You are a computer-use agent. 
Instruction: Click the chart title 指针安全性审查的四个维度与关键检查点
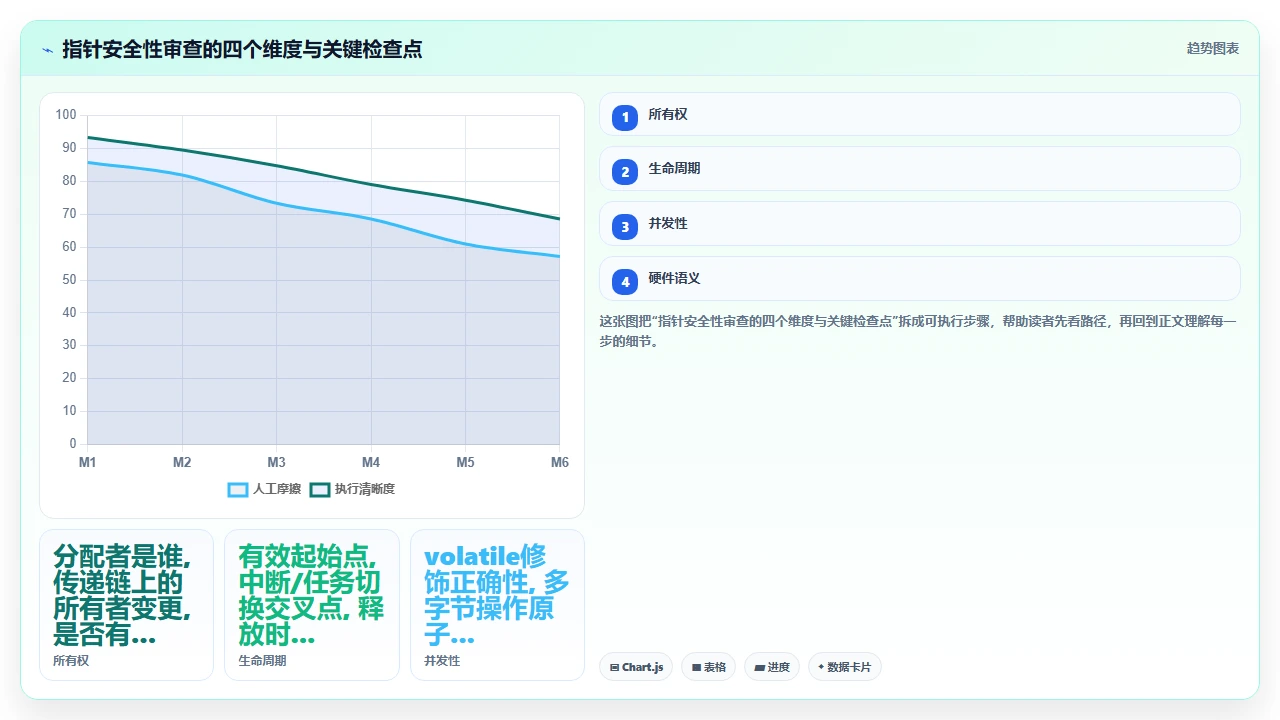click(242, 49)
